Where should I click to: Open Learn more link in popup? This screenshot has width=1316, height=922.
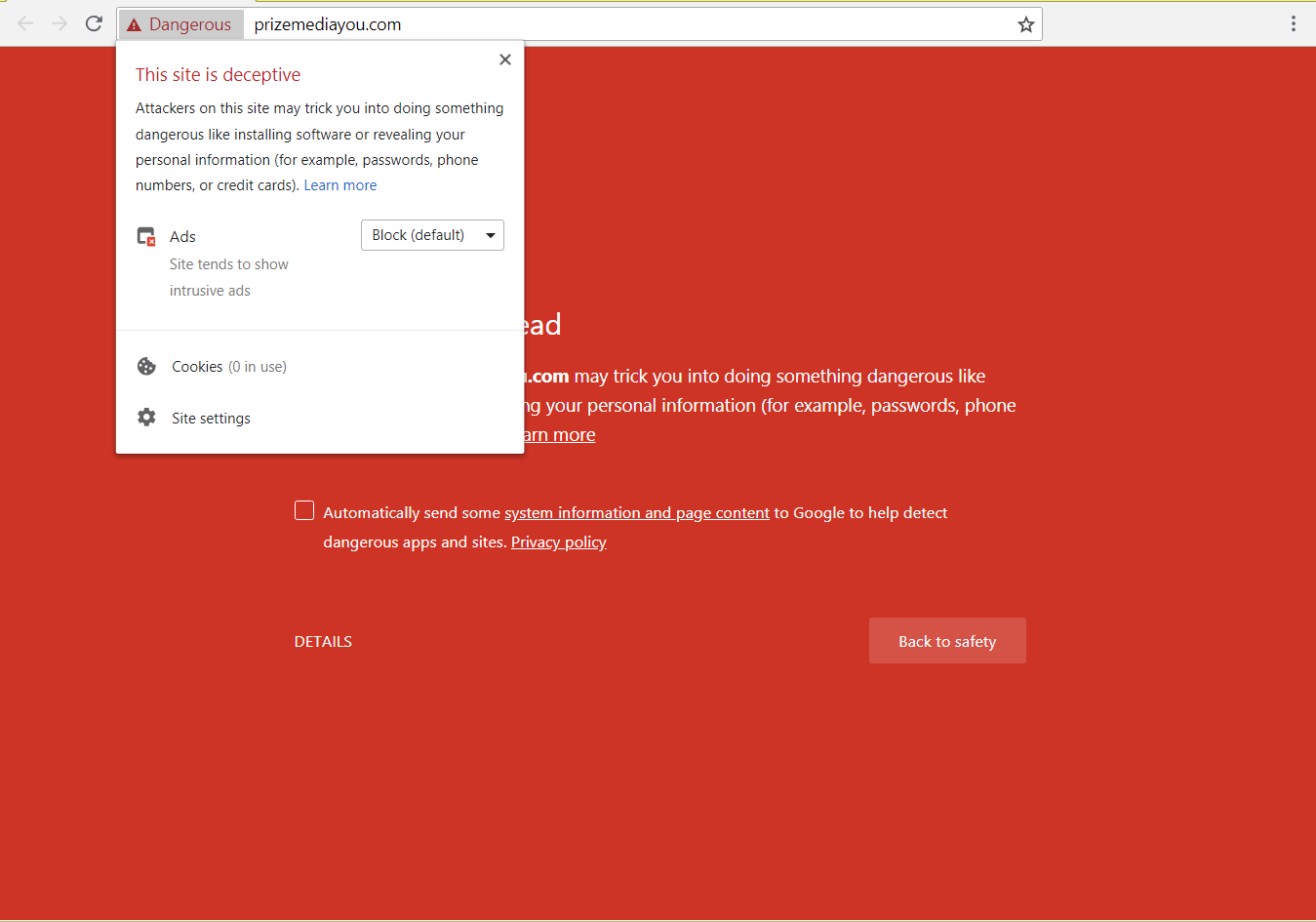point(339,185)
